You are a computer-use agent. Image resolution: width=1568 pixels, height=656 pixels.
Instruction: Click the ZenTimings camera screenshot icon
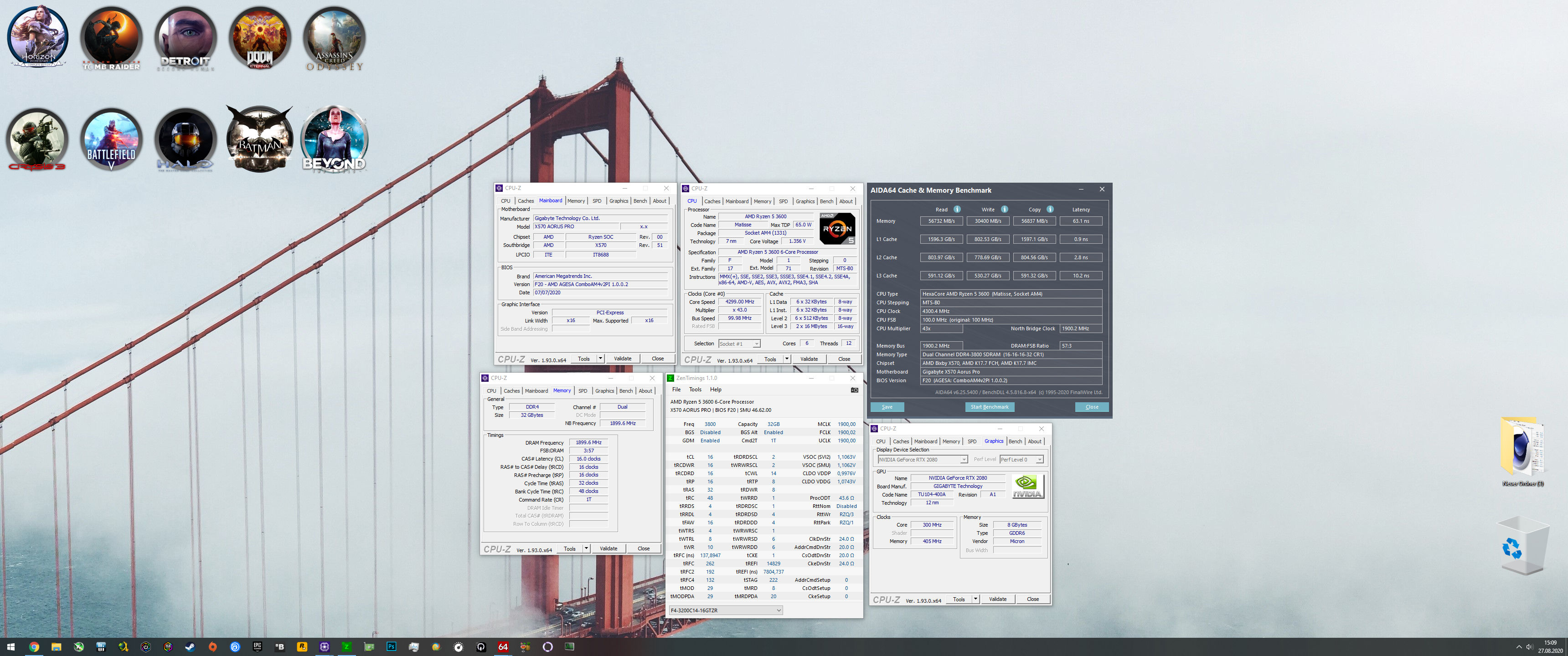click(x=854, y=389)
